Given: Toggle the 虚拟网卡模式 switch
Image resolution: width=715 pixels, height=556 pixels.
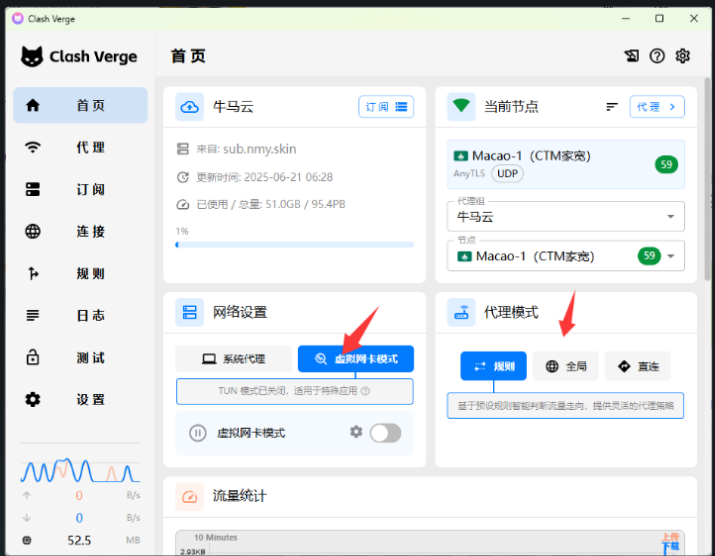Looking at the screenshot, I should (385, 433).
